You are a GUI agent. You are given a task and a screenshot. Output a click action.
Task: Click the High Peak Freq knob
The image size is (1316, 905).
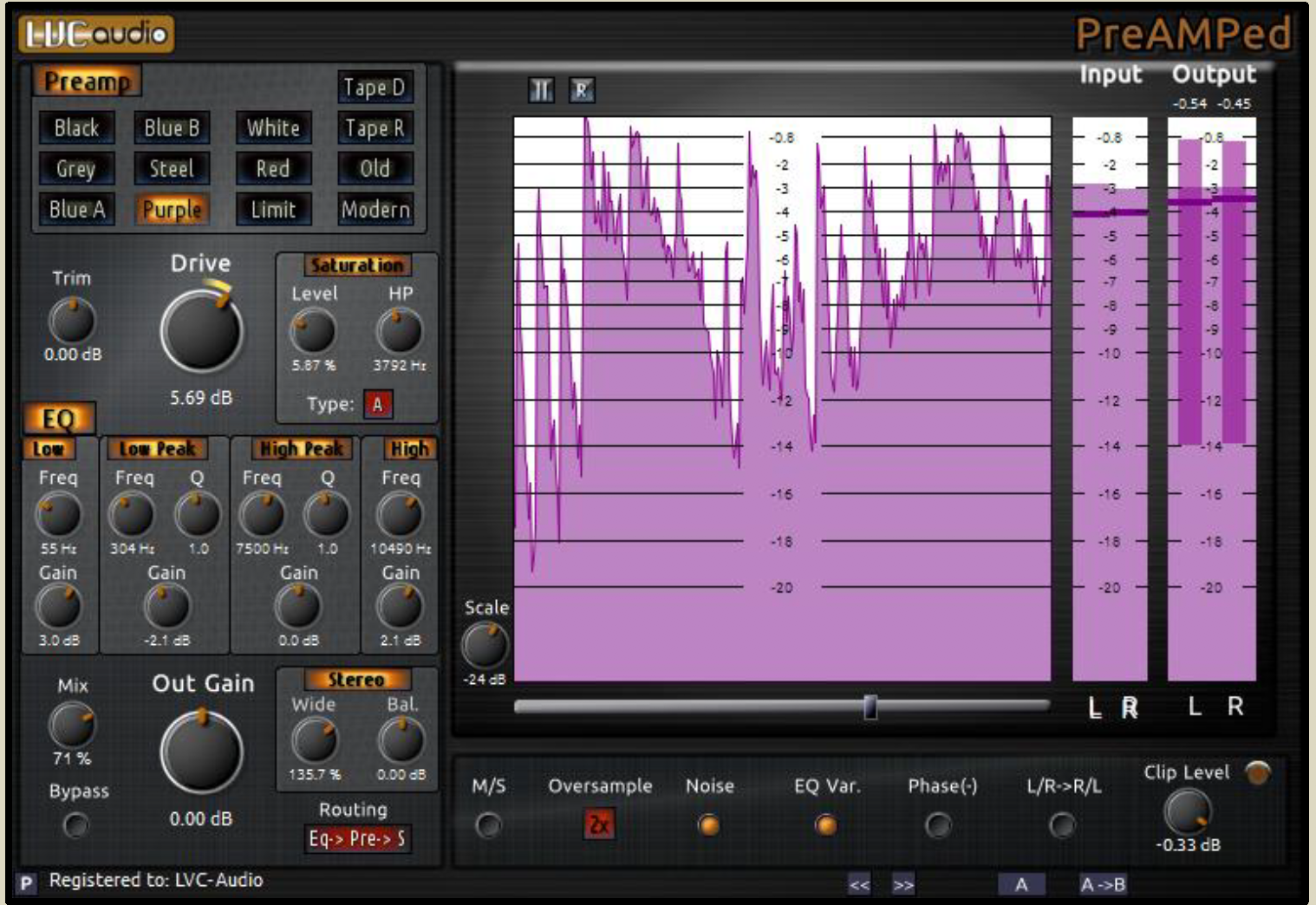point(261,515)
